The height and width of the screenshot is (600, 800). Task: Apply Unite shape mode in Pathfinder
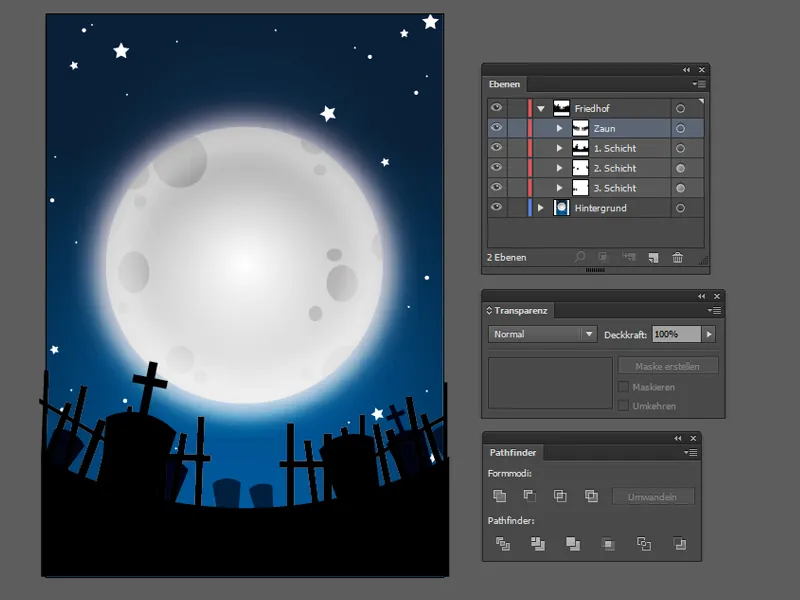tap(499, 495)
